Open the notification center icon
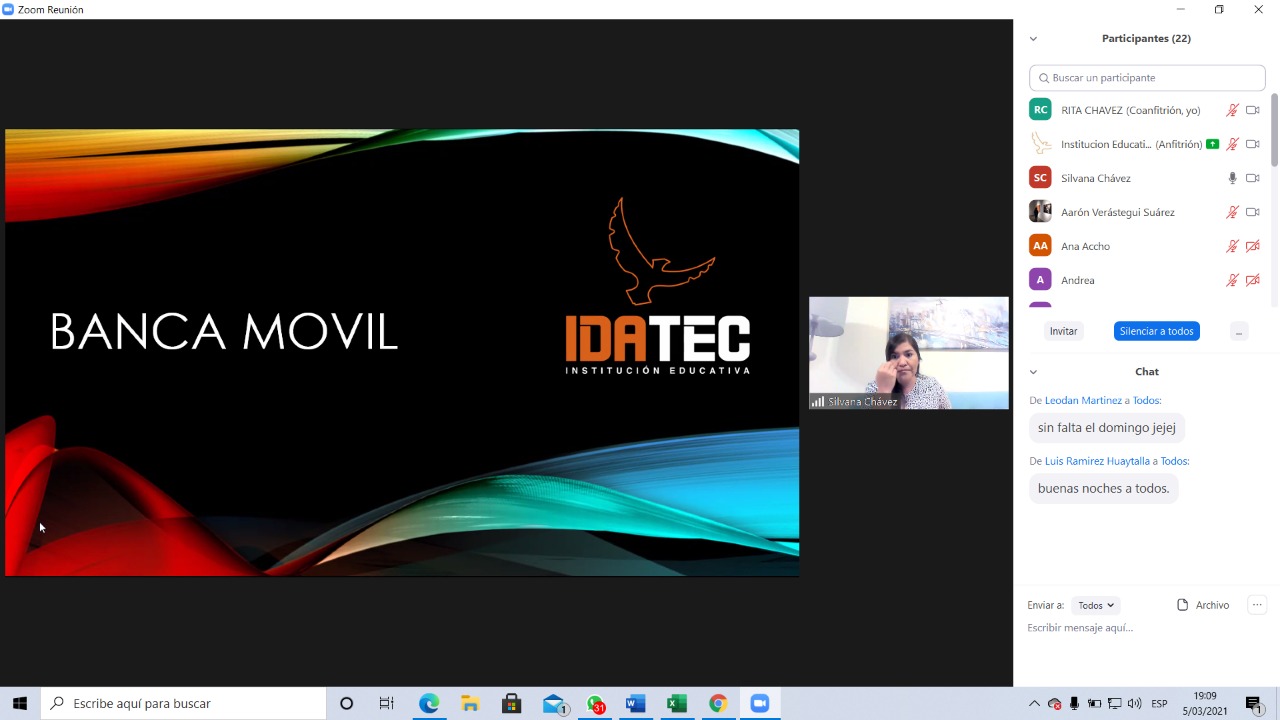Screen dimensions: 1280x720 tap(1254, 704)
